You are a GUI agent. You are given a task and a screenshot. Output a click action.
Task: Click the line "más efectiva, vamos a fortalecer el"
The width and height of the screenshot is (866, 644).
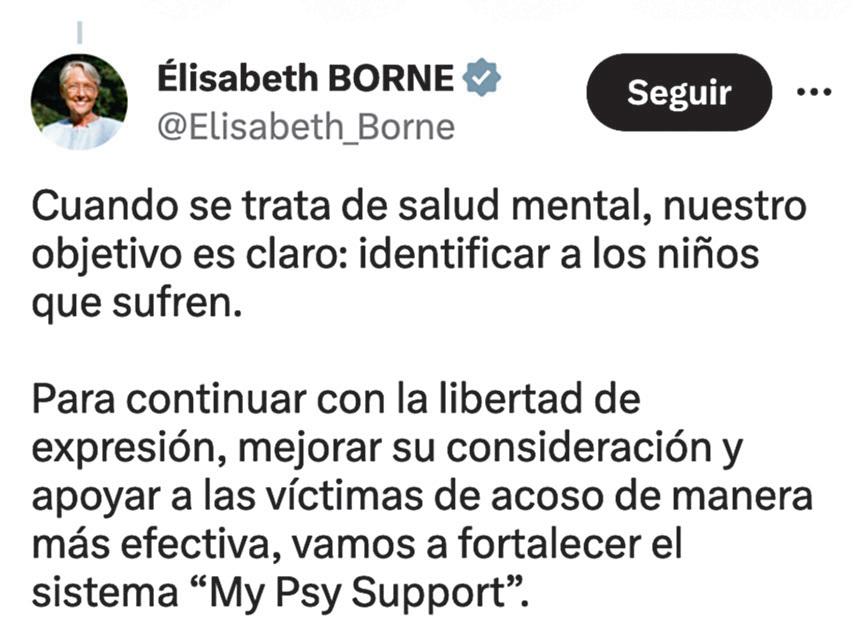(357, 545)
